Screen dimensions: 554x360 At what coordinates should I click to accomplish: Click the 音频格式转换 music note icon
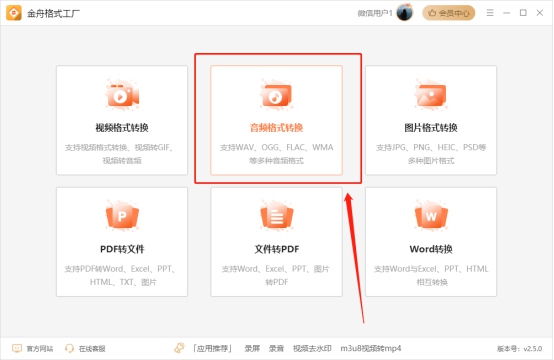click(x=276, y=95)
